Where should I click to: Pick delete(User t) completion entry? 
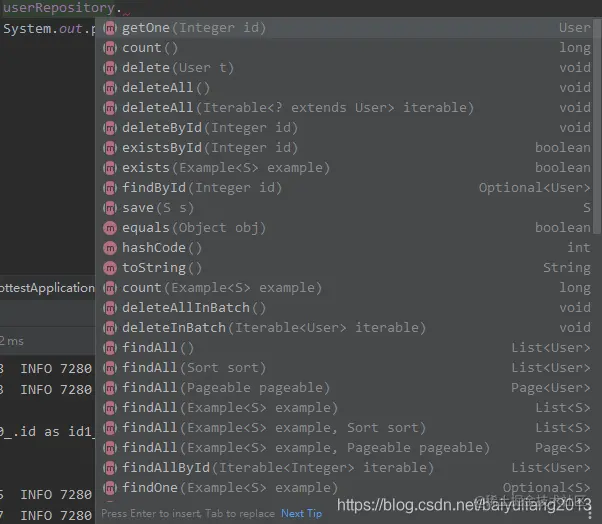click(346, 68)
